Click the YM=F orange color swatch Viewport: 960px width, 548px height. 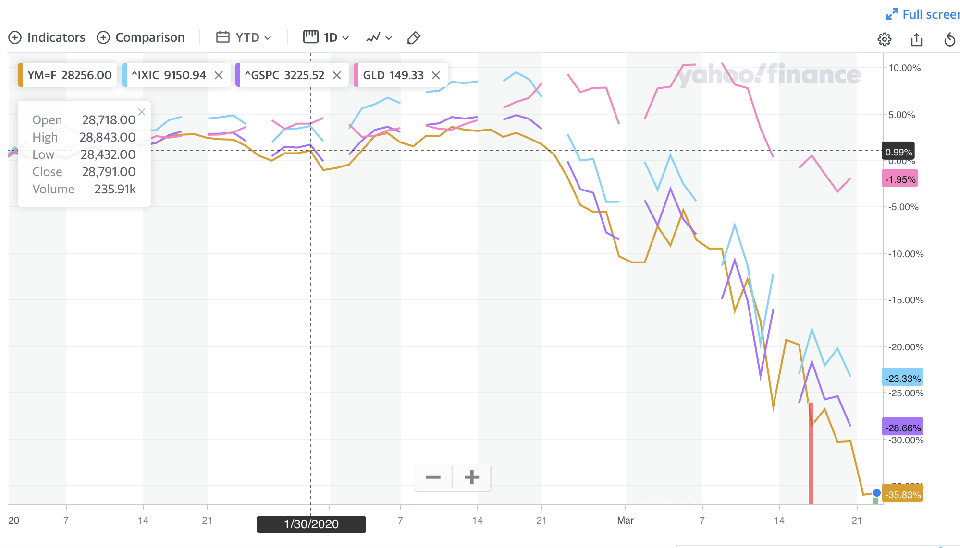[21, 75]
